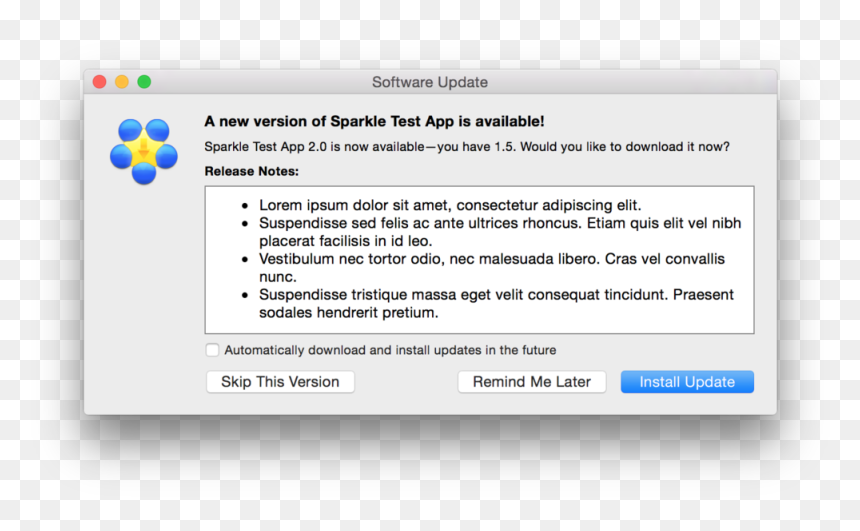The width and height of the screenshot is (860, 531).
Task: Click the 'Suspendisse sed felis ac ante' bullet
Action: click(500, 232)
